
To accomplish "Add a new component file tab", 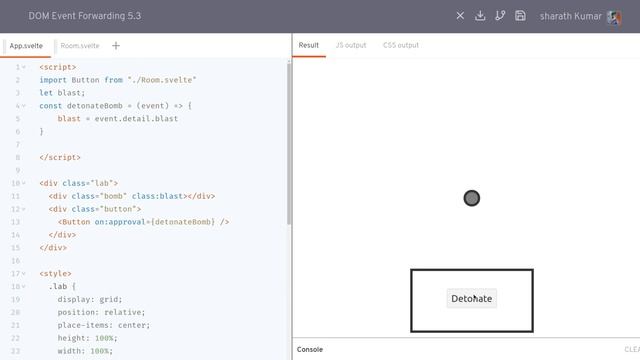I will 116,46.
